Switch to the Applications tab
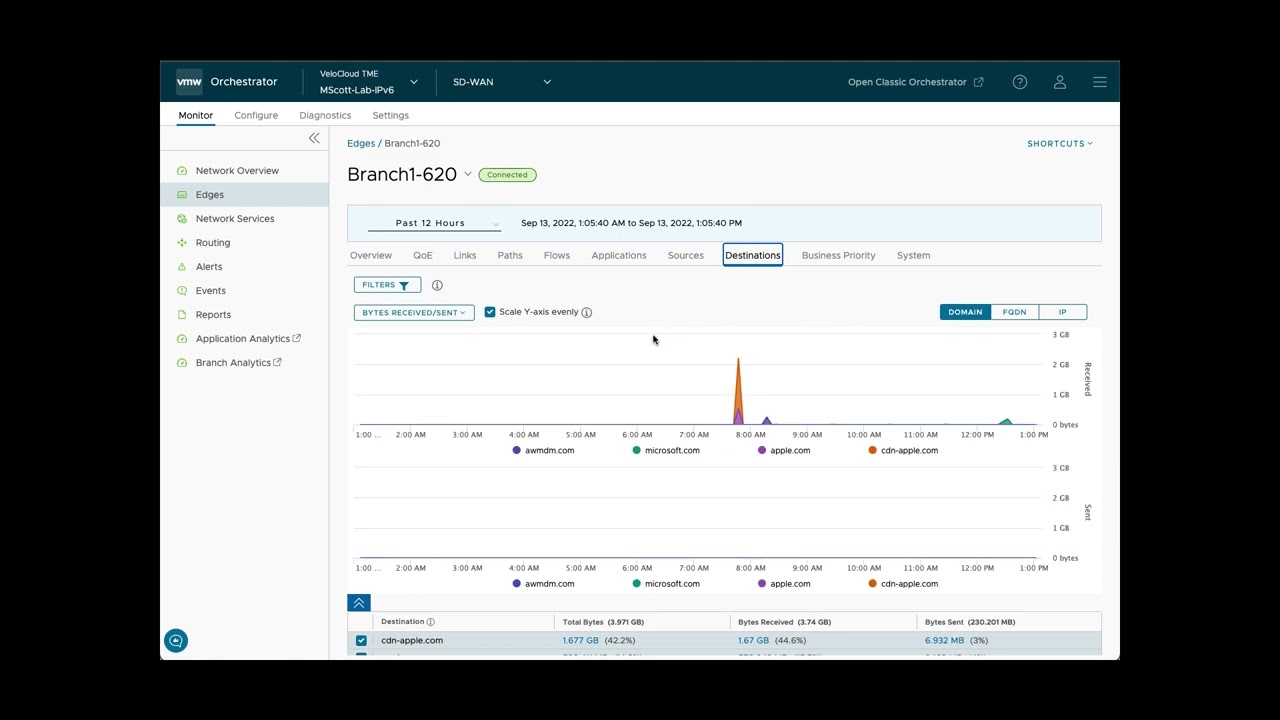The width and height of the screenshot is (1280, 720). [618, 255]
